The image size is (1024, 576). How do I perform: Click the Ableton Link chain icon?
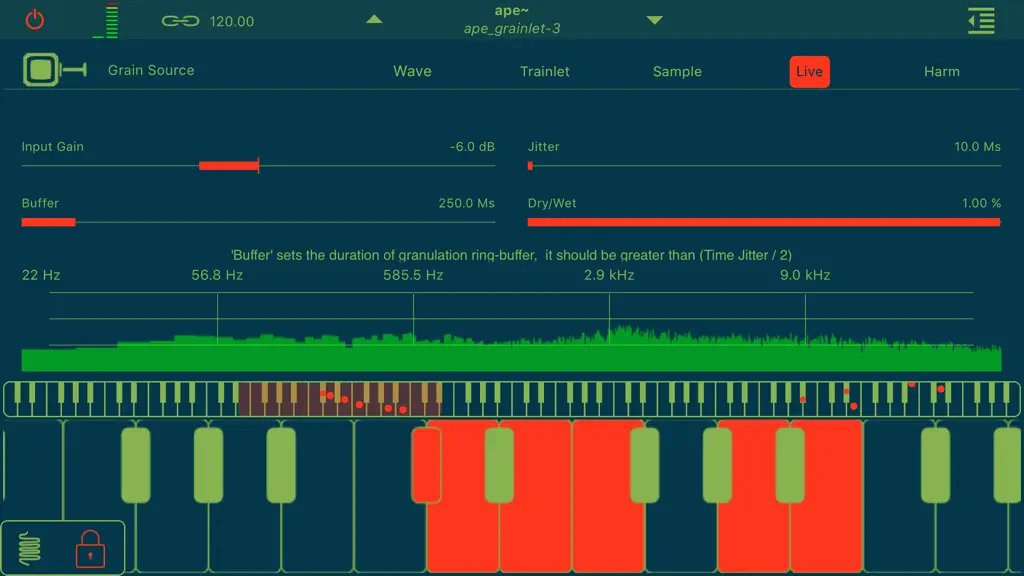180,21
